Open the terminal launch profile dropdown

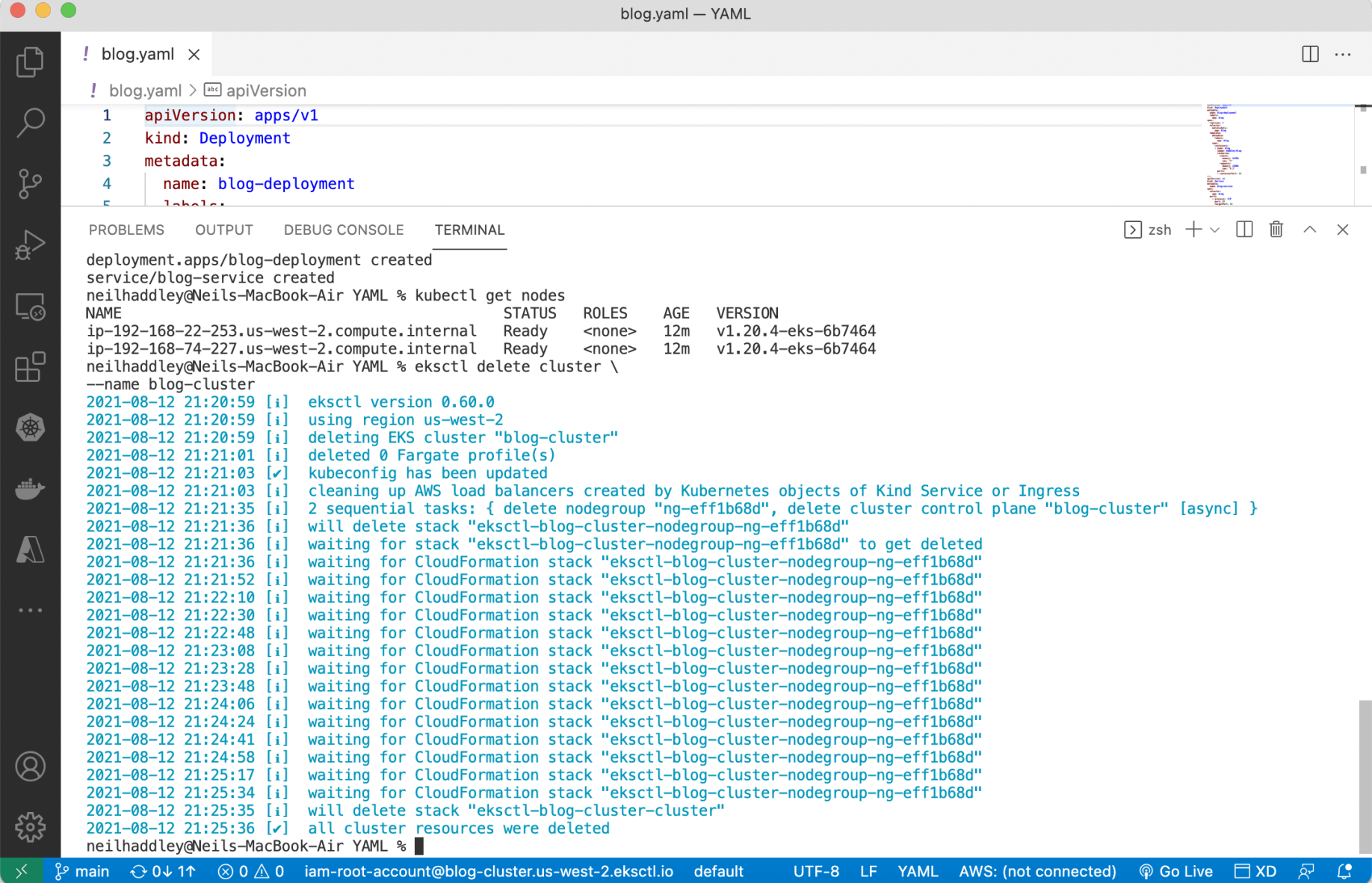[x=1215, y=230]
